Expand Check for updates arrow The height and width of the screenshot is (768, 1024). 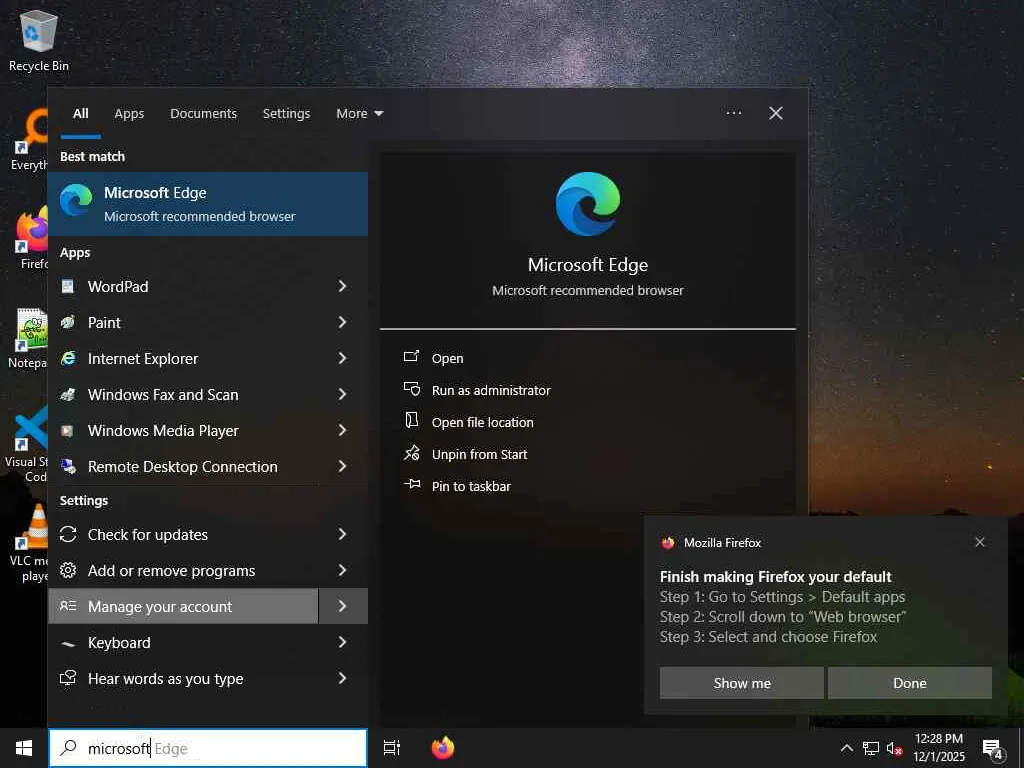click(x=342, y=534)
